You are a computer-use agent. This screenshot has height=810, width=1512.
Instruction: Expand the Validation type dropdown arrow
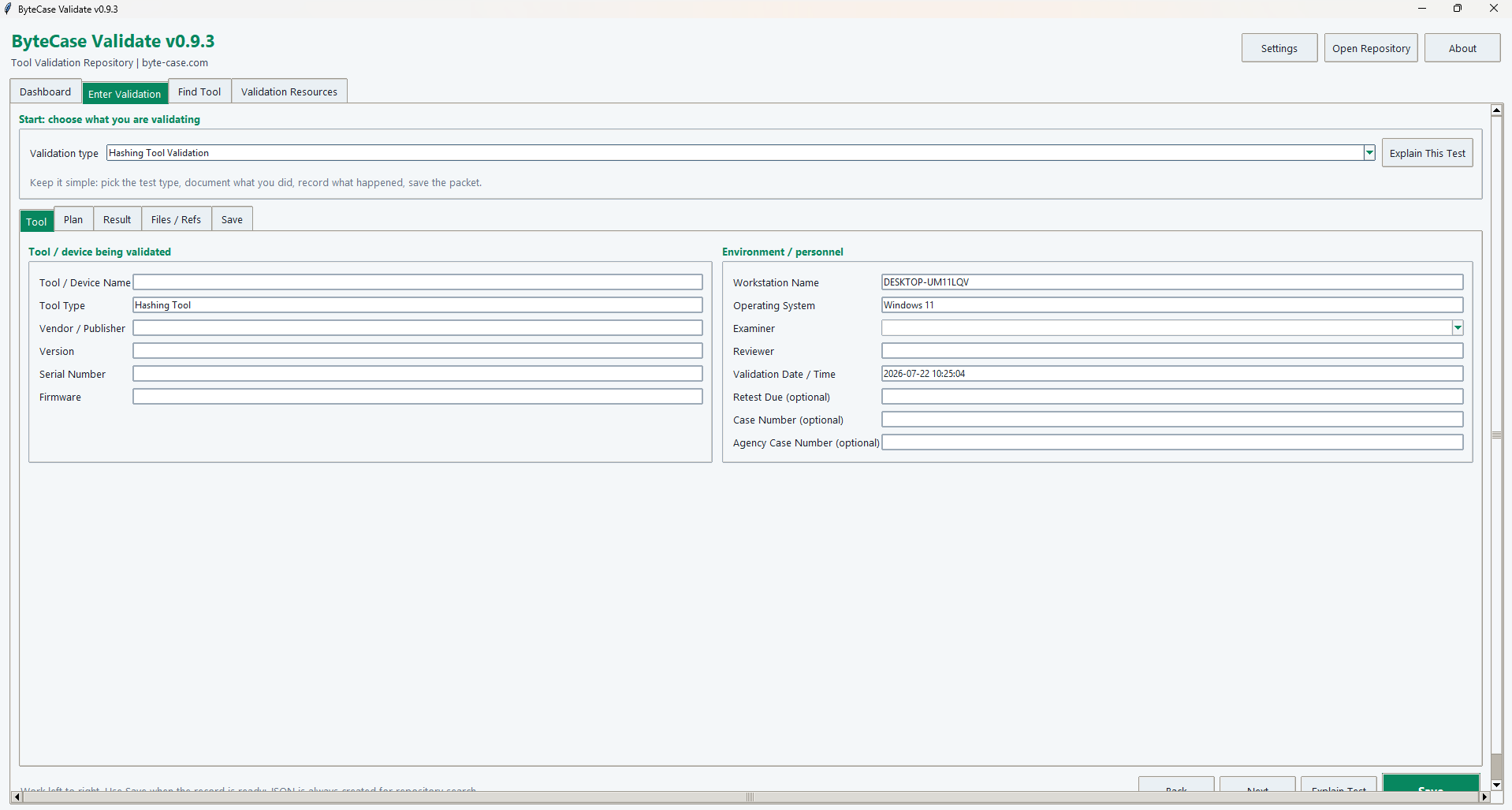1369,153
